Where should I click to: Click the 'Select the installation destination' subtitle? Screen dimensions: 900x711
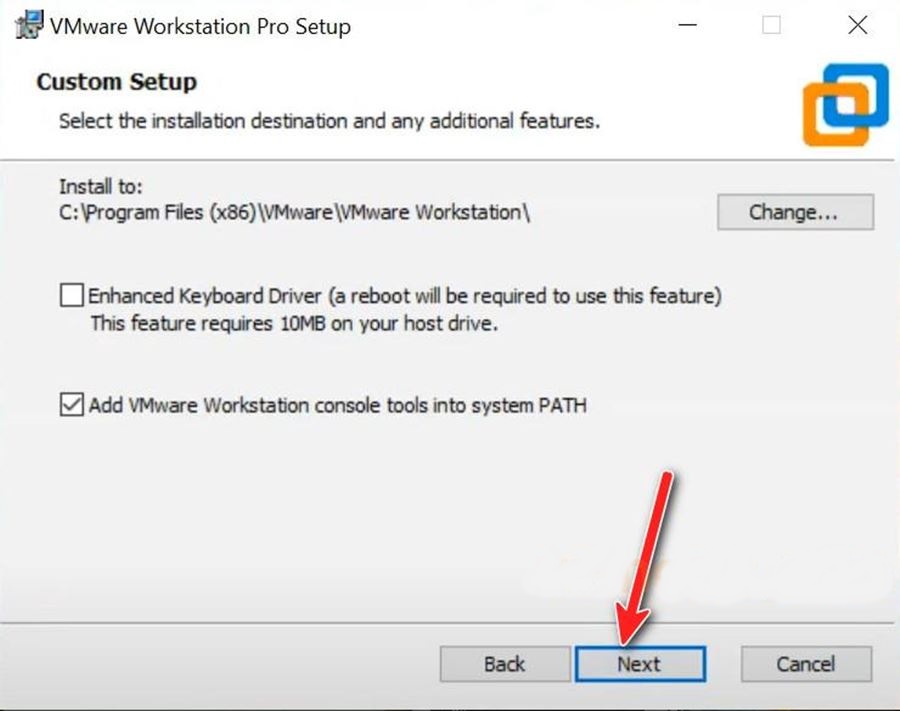329,122
